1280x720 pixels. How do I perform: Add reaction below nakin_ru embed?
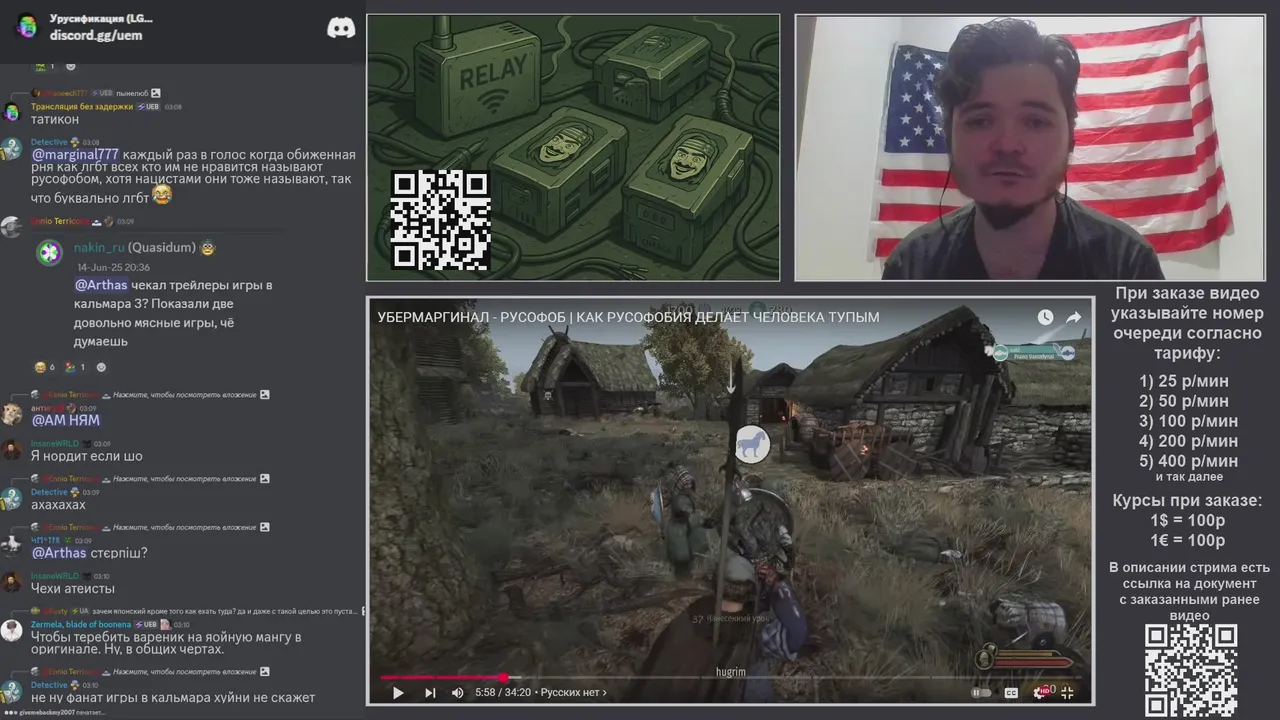point(101,367)
